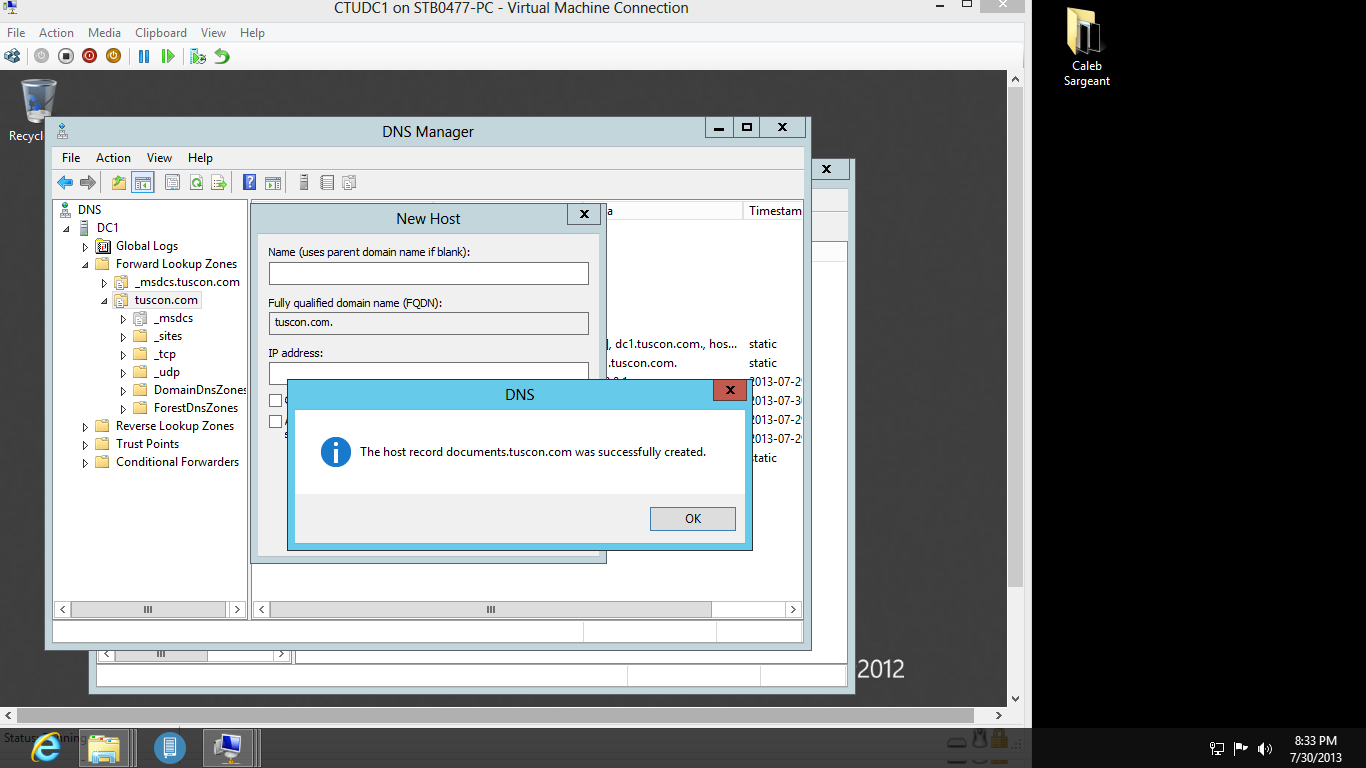
Task: Expand the Conditional Forwarders node
Action: (x=86, y=462)
